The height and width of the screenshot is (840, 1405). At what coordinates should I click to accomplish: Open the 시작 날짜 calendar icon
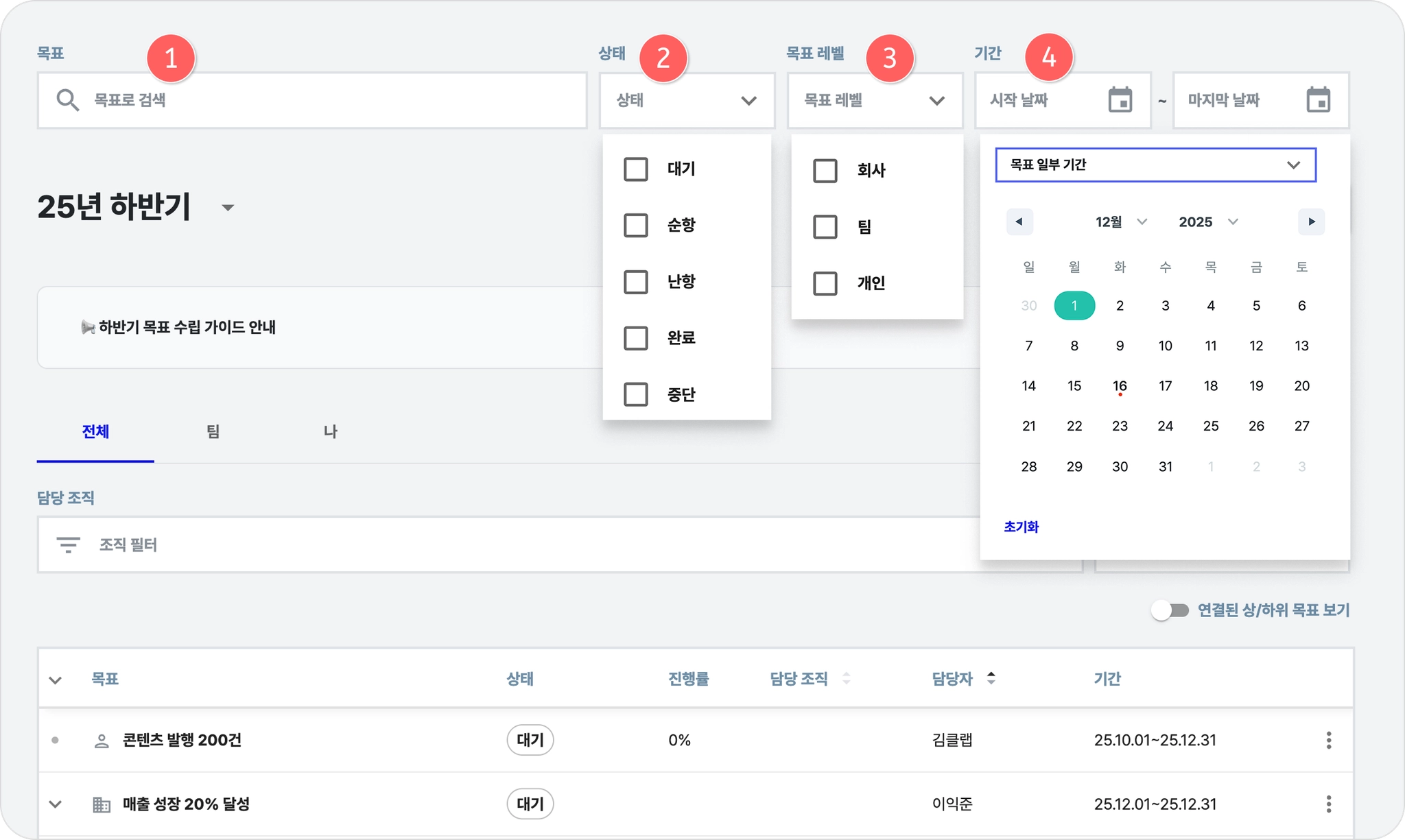[1120, 100]
